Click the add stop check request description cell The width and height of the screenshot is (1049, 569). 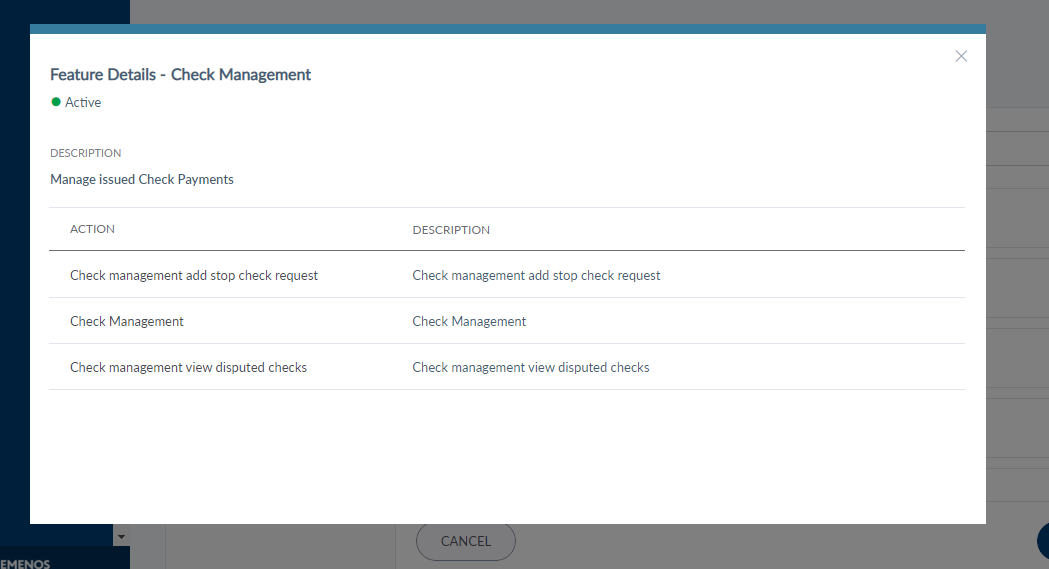pyautogui.click(x=536, y=275)
